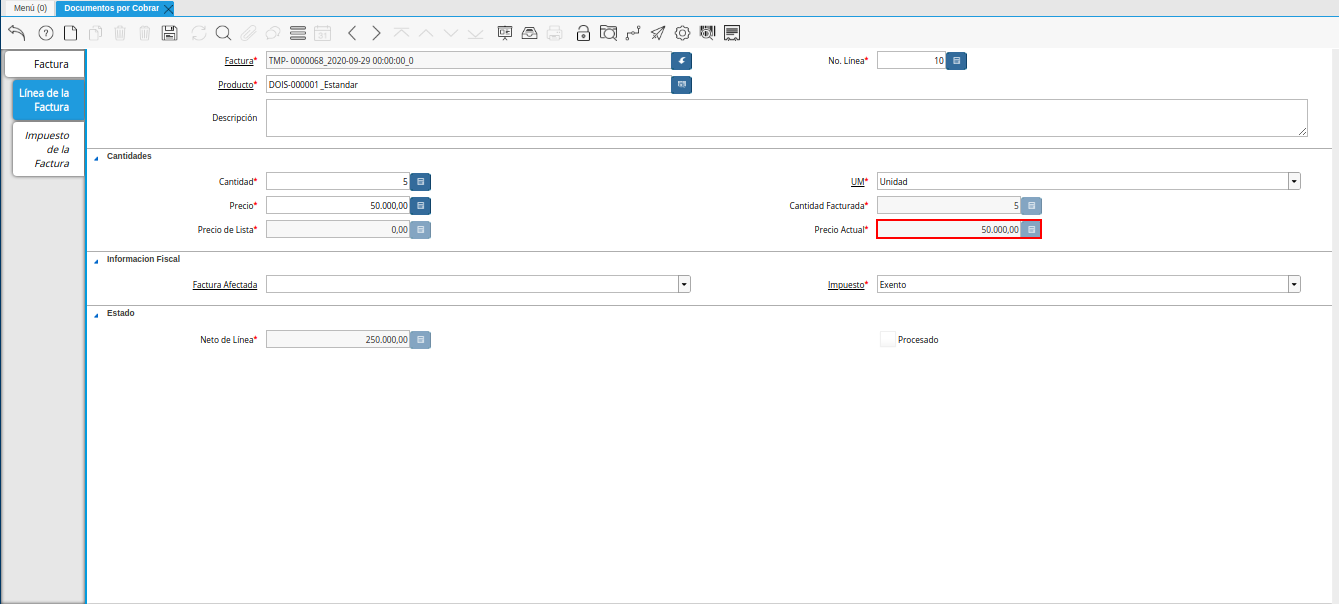Open the Factura field lookup button
1339x604 pixels.
[682, 61]
